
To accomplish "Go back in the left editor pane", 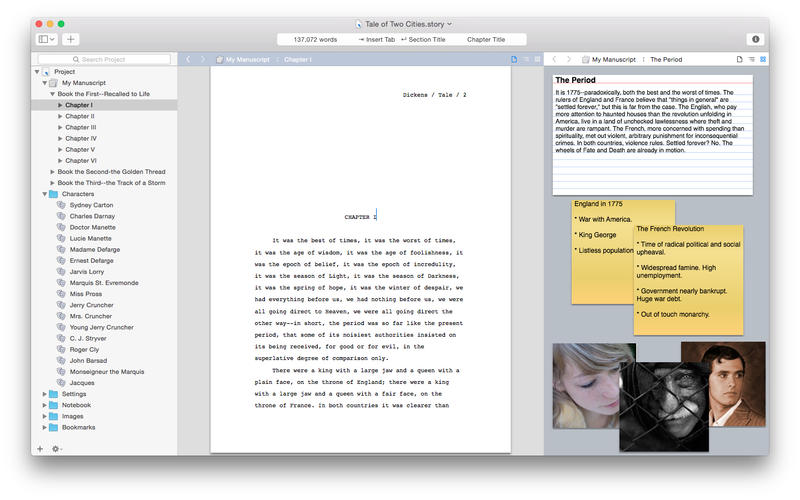I will pos(187,60).
